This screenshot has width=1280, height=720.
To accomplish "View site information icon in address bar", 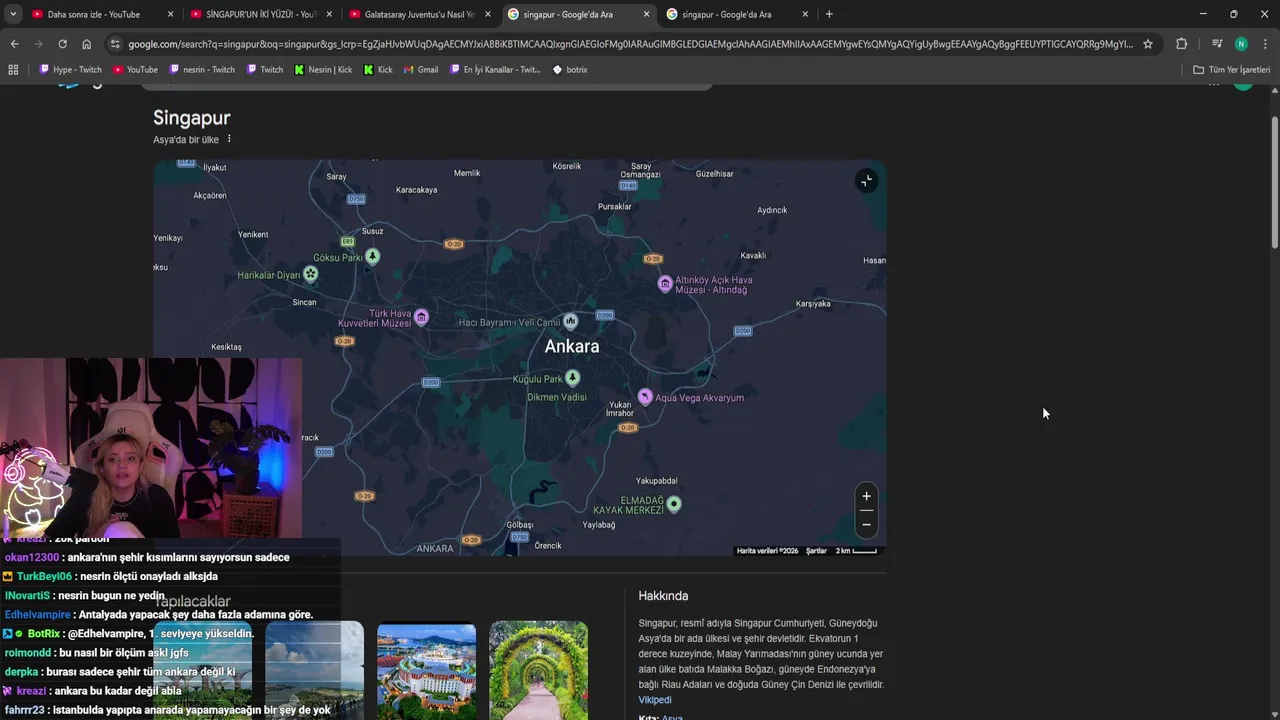I will click(115, 44).
